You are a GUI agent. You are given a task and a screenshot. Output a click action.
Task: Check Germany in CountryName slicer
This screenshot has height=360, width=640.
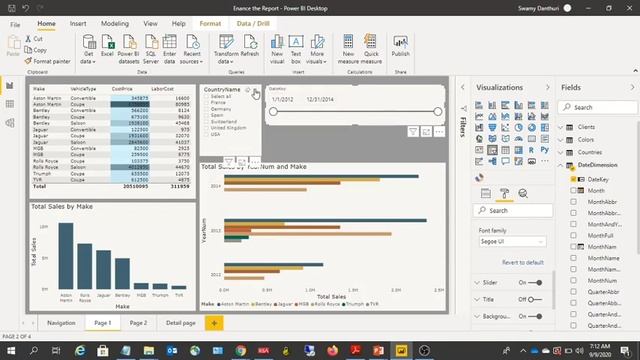tap(207, 109)
